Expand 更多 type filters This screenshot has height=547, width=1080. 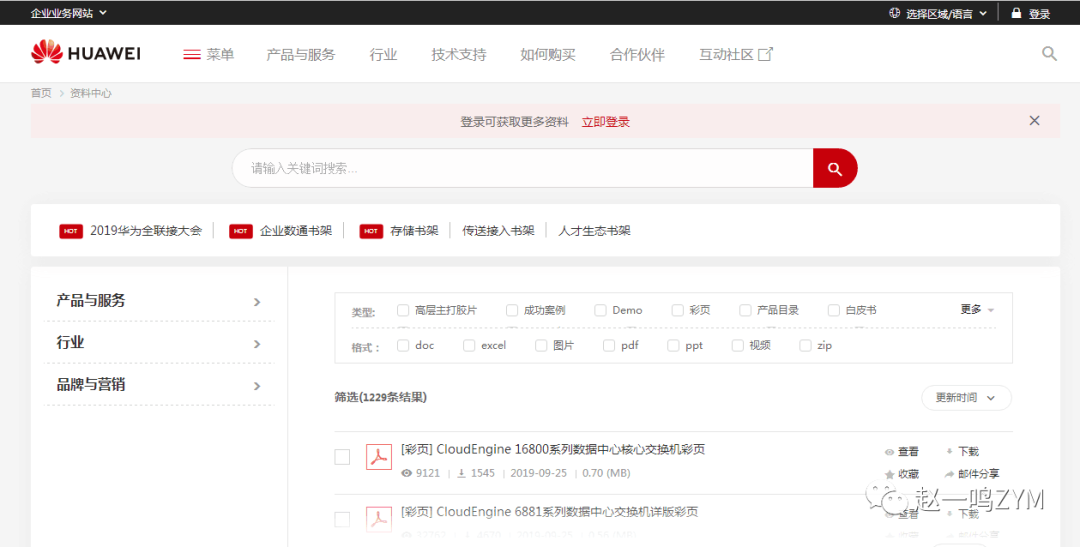(x=977, y=309)
